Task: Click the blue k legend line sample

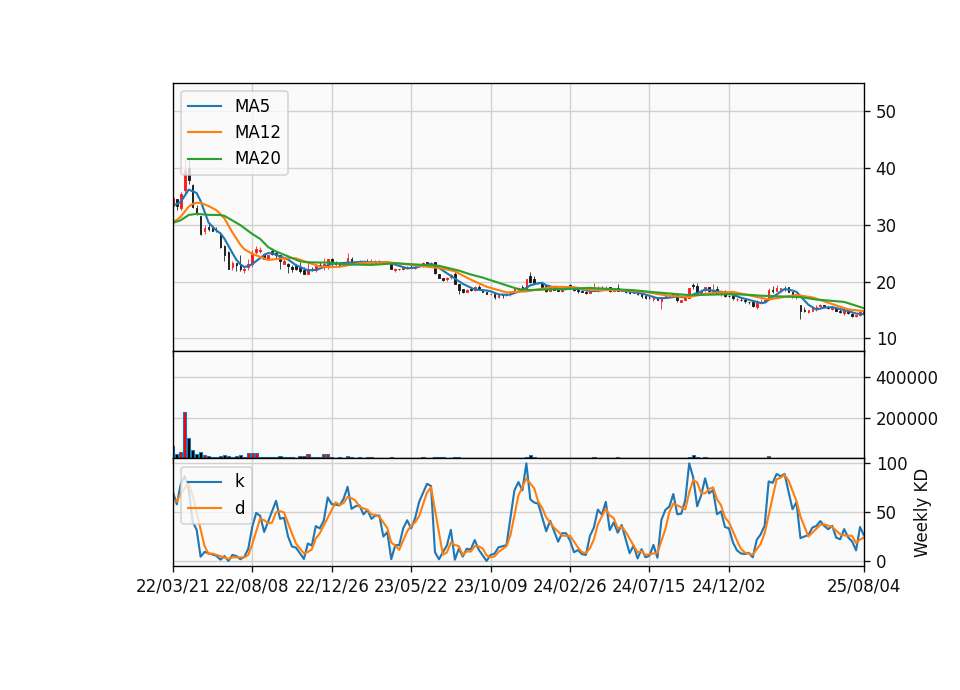Action: 204,482
